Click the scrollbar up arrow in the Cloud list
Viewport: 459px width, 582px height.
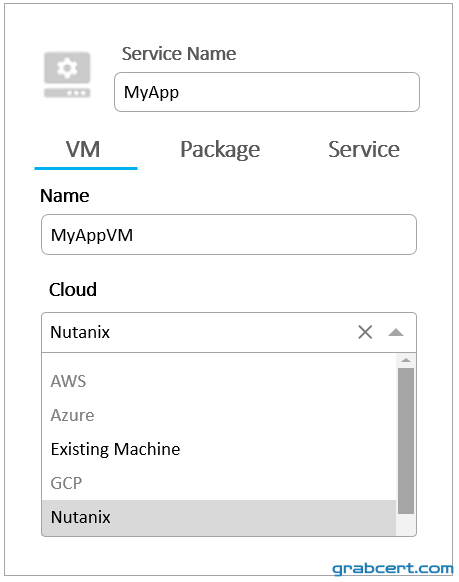(406, 360)
